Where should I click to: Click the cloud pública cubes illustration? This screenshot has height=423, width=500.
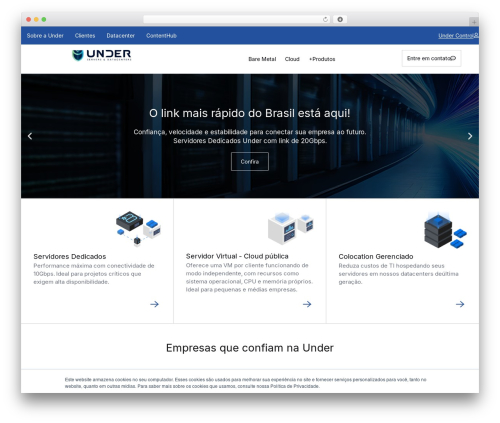pyautogui.click(x=291, y=228)
